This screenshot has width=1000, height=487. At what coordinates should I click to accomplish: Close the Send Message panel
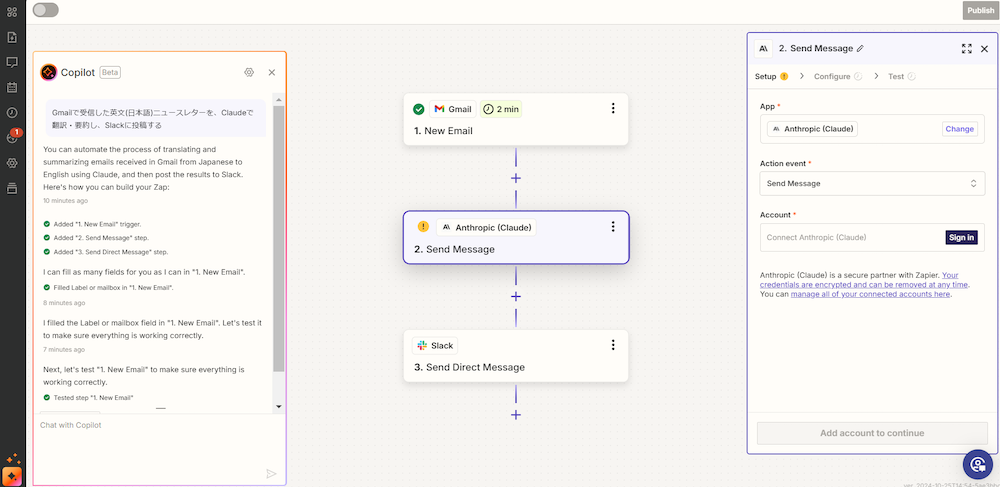[x=984, y=48]
